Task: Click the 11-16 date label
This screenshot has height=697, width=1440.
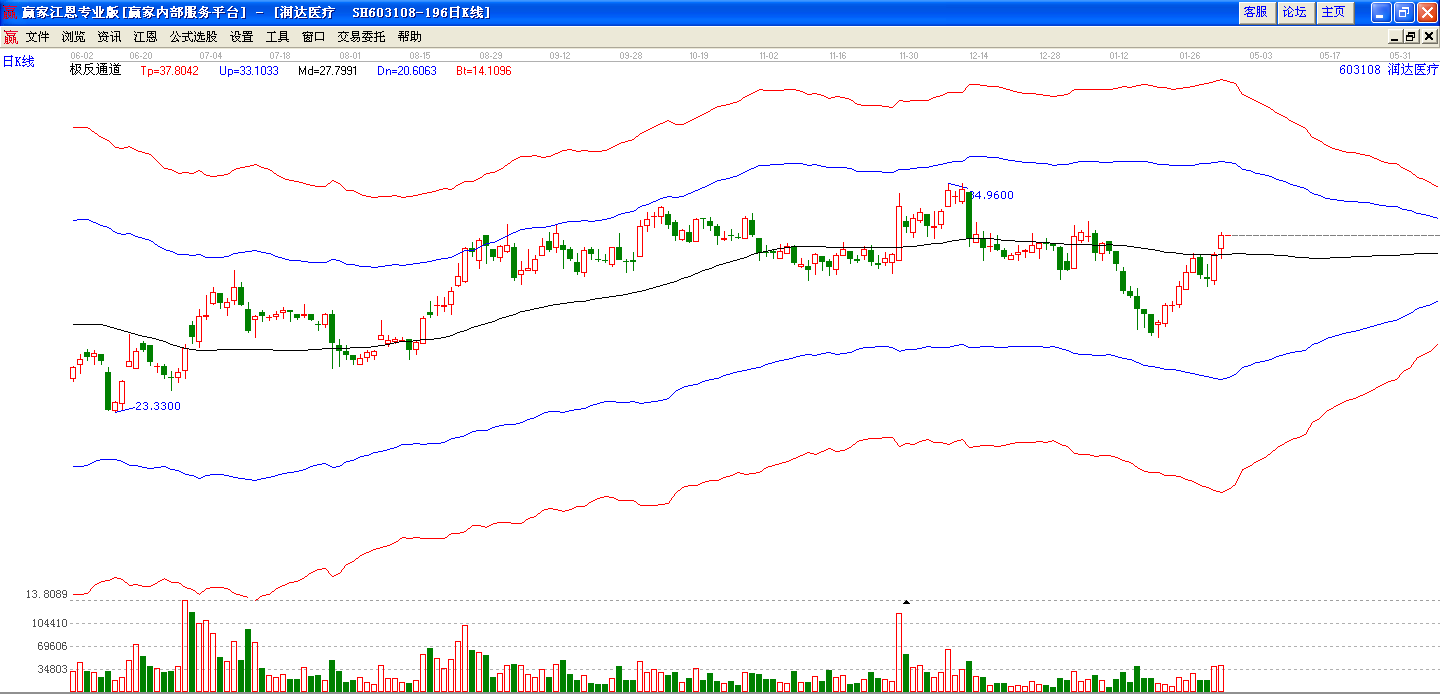Action: (x=838, y=56)
